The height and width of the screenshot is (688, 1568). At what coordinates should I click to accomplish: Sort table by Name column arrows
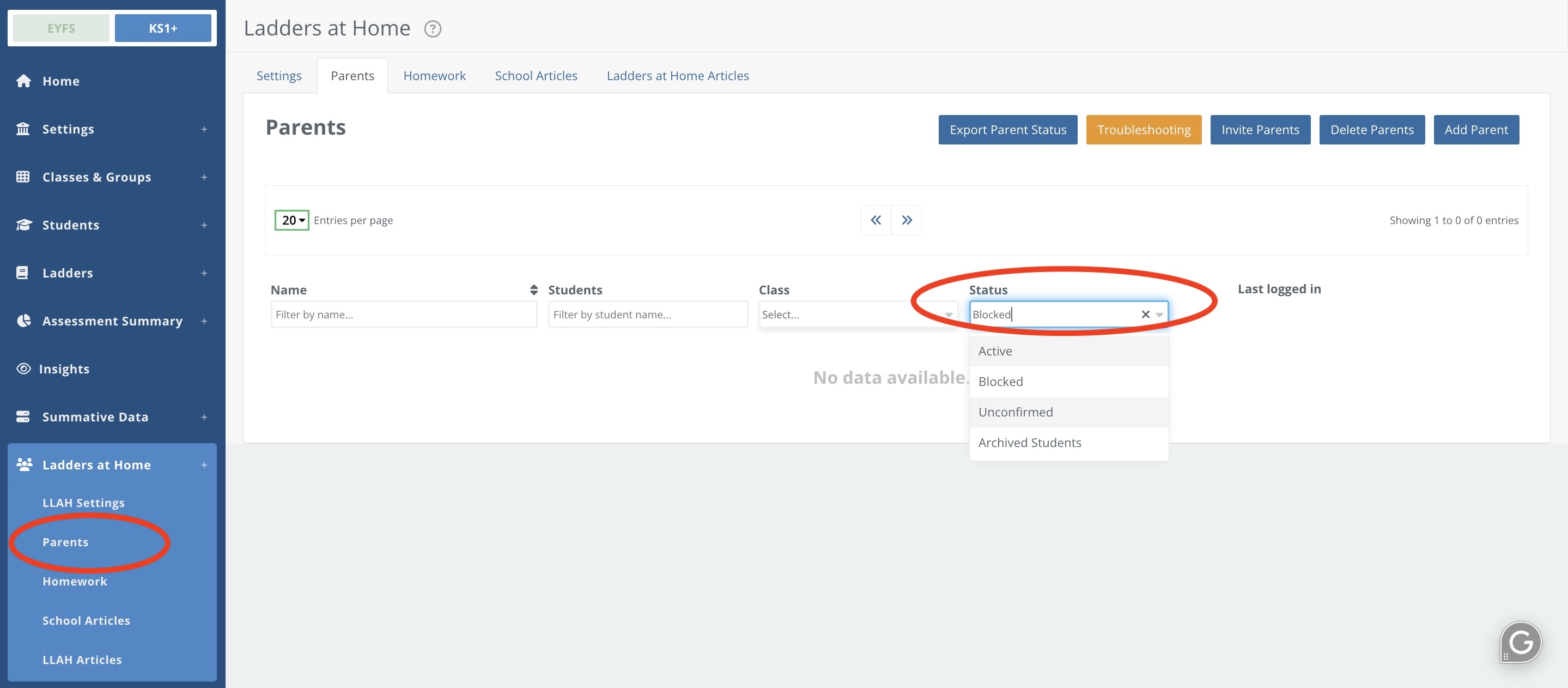(533, 290)
